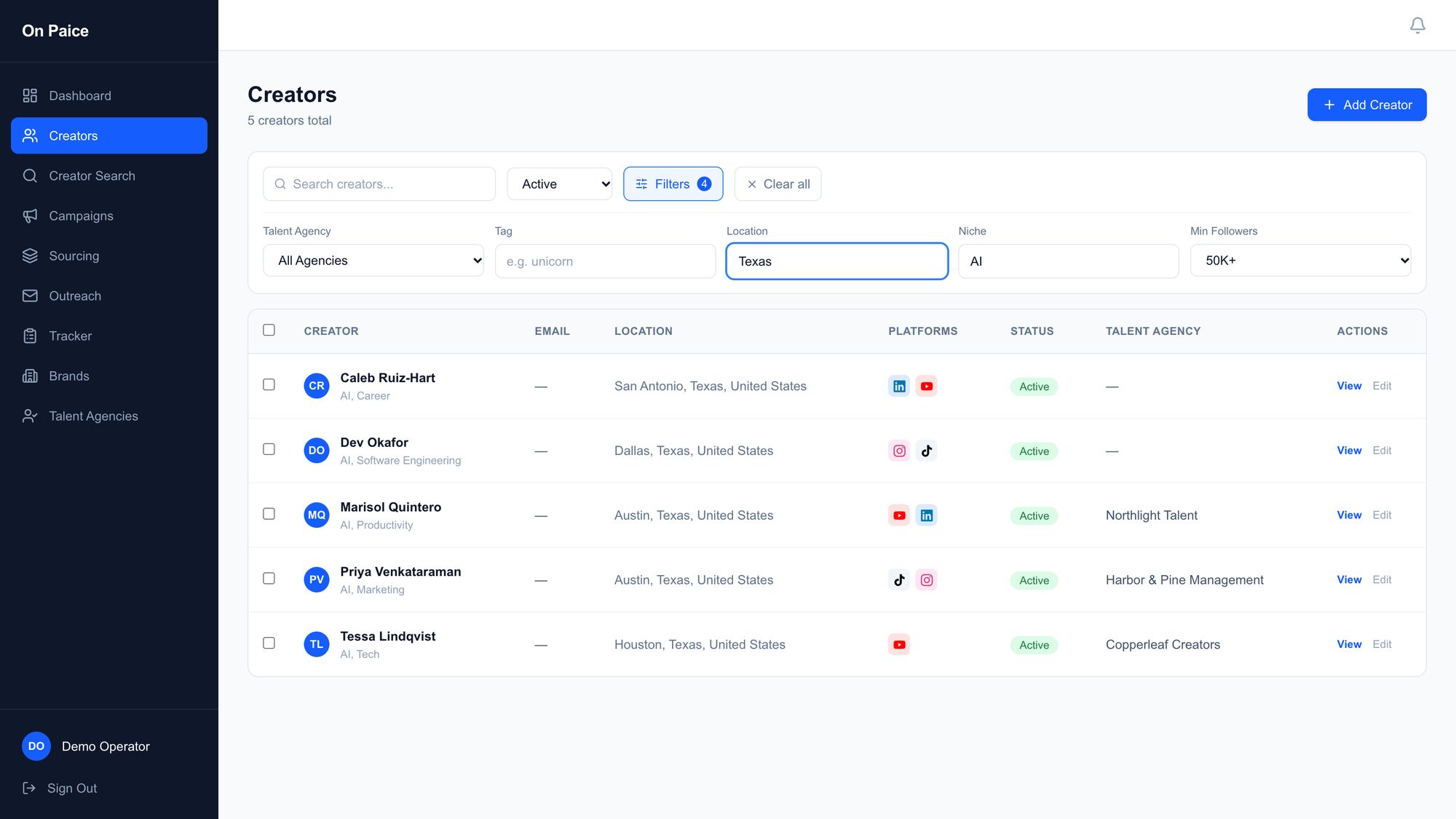Click the Niche input containing AI

1068,261
